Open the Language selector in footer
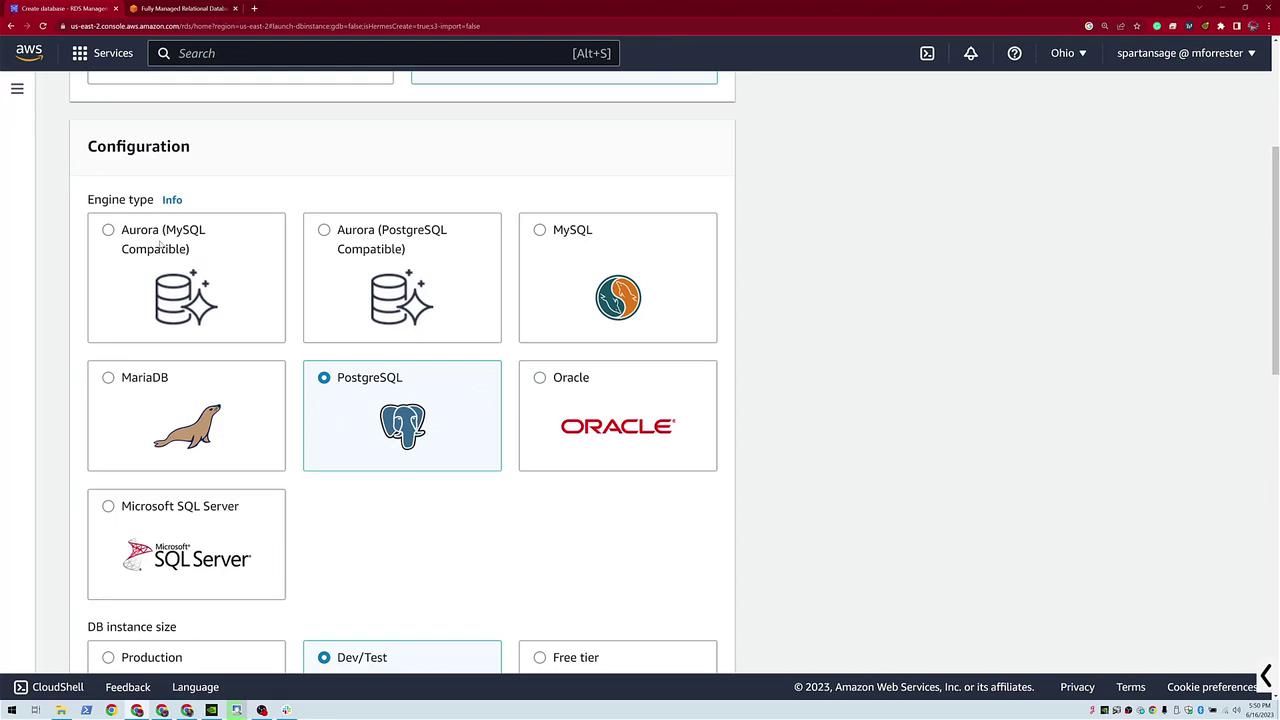 tap(195, 687)
